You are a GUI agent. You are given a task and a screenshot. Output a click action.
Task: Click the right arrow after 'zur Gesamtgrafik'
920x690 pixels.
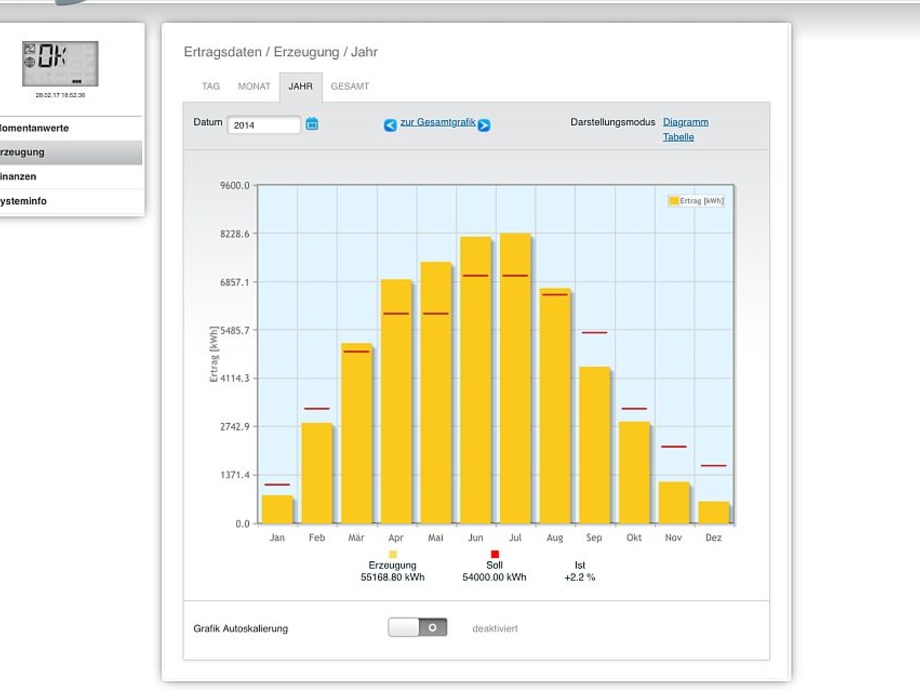tap(484, 125)
